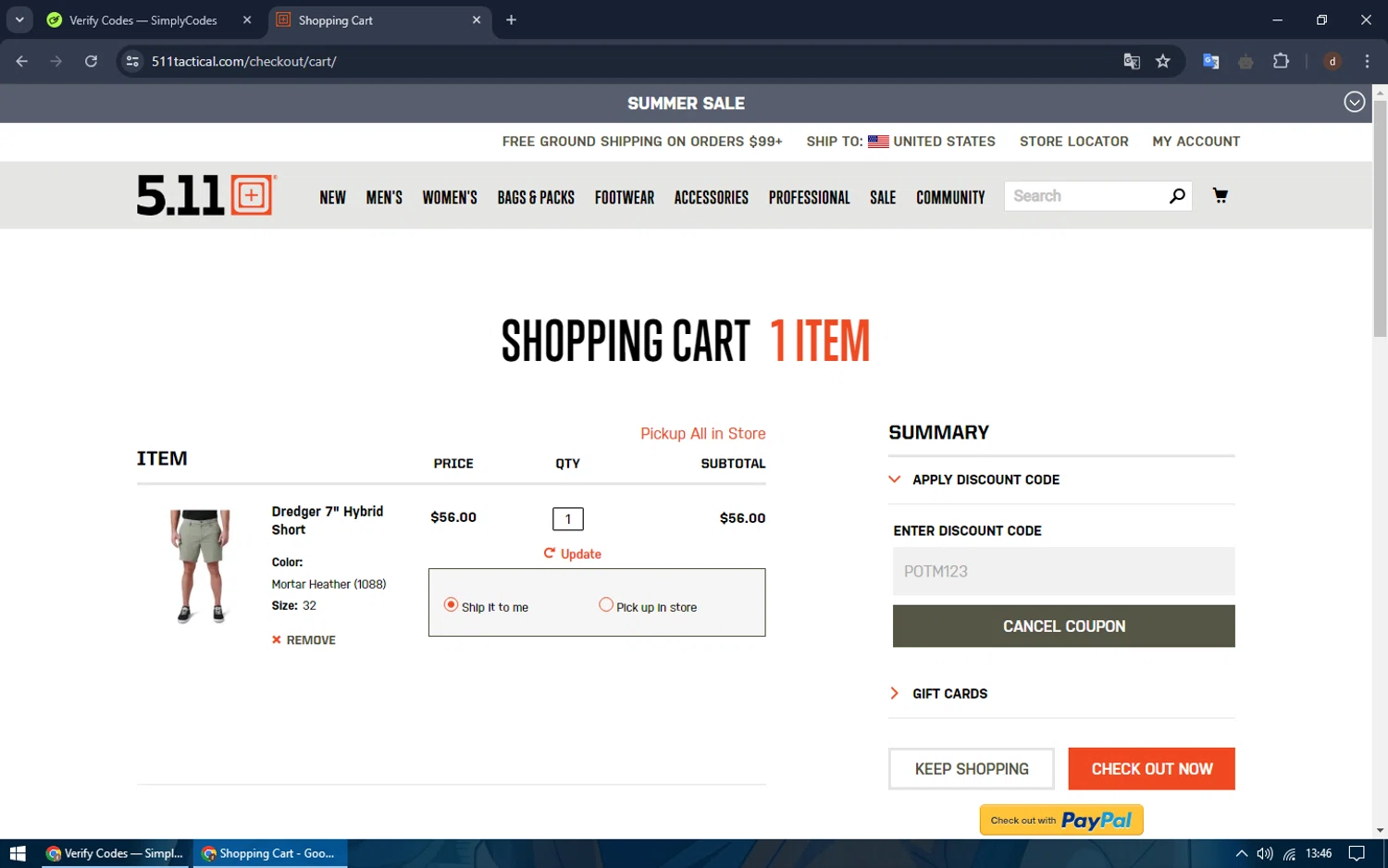Click Keep Shopping button
1388x868 pixels.
tap(972, 769)
